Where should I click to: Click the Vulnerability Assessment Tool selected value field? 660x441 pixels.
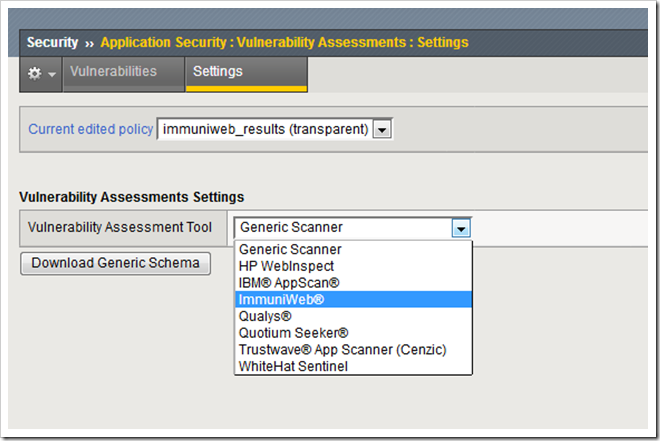point(342,228)
